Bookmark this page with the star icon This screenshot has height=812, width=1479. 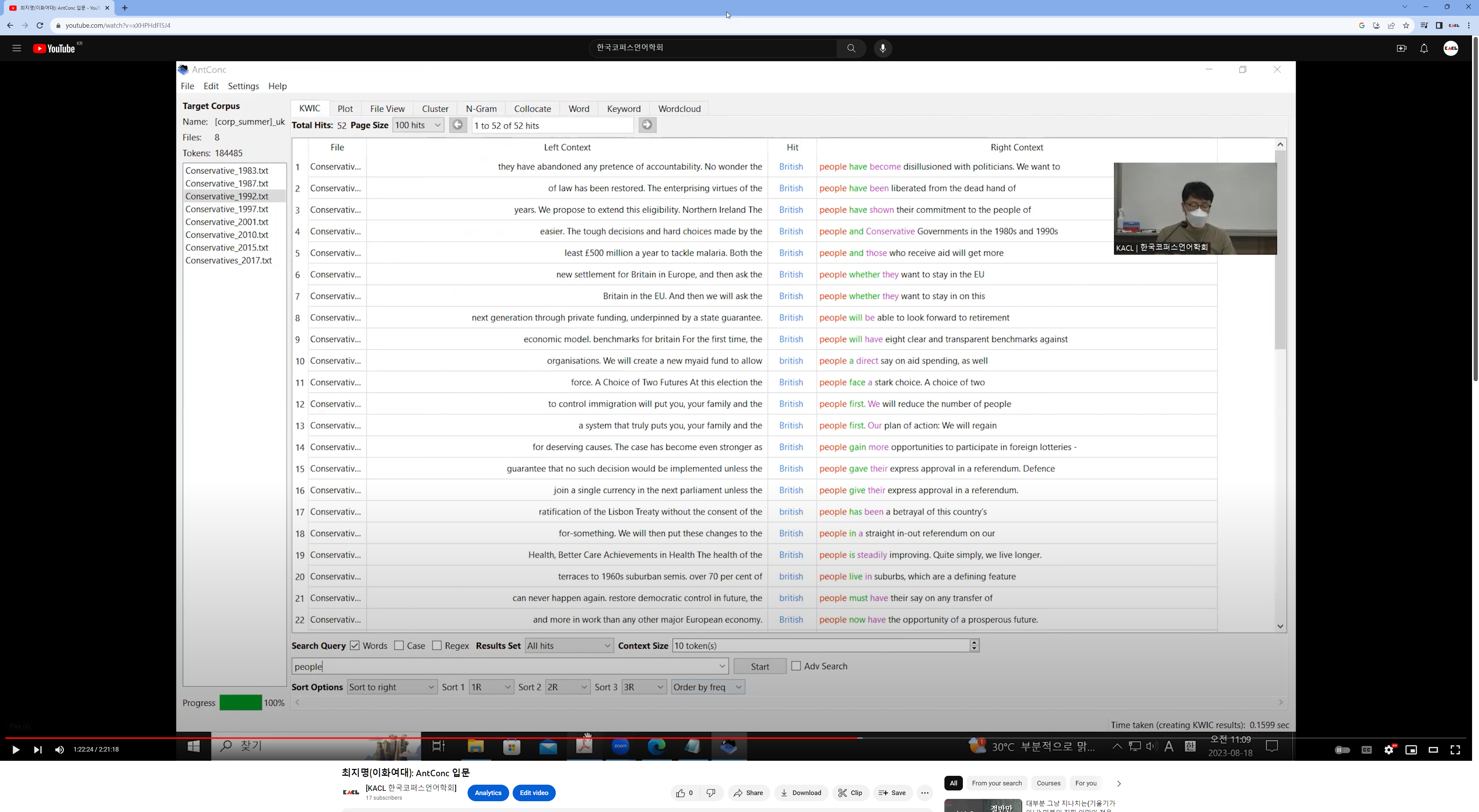(x=1406, y=25)
